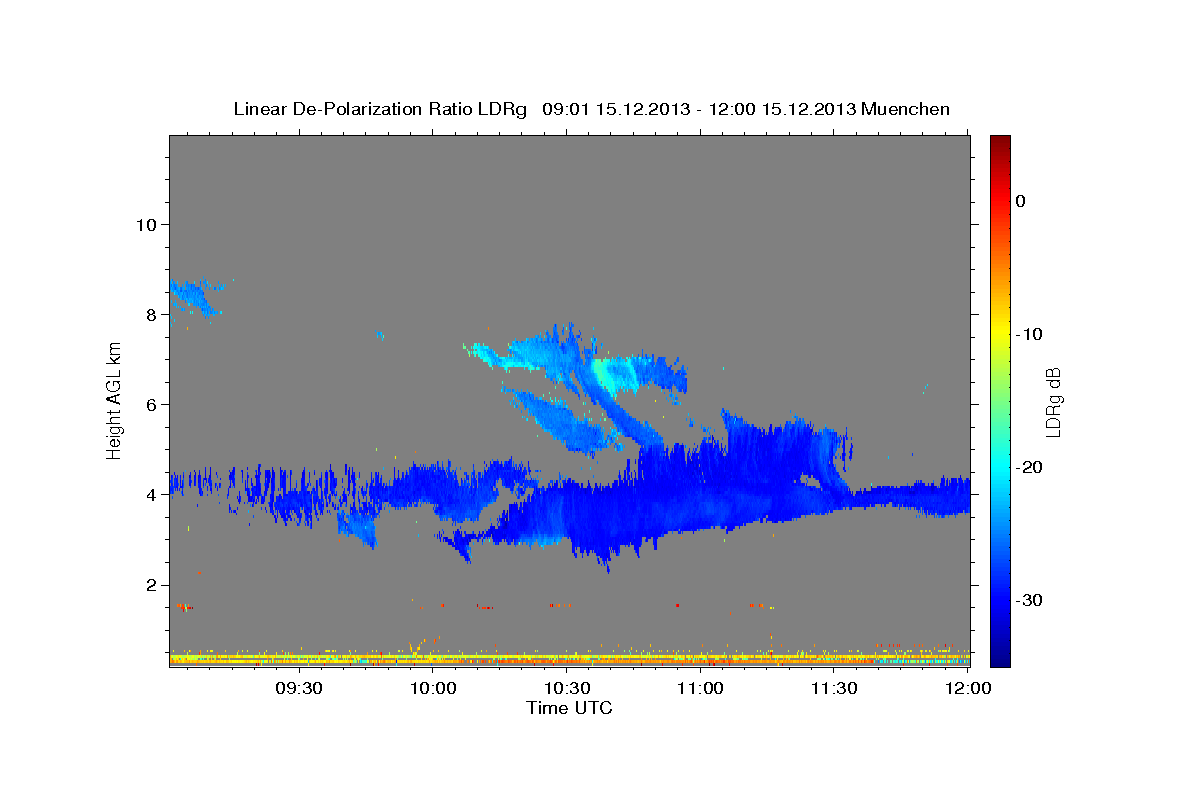Image resolution: width=1200 pixels, height=800 pixels.
Task: Click the 09:30 time tick label
Action: tap(299, 688)
